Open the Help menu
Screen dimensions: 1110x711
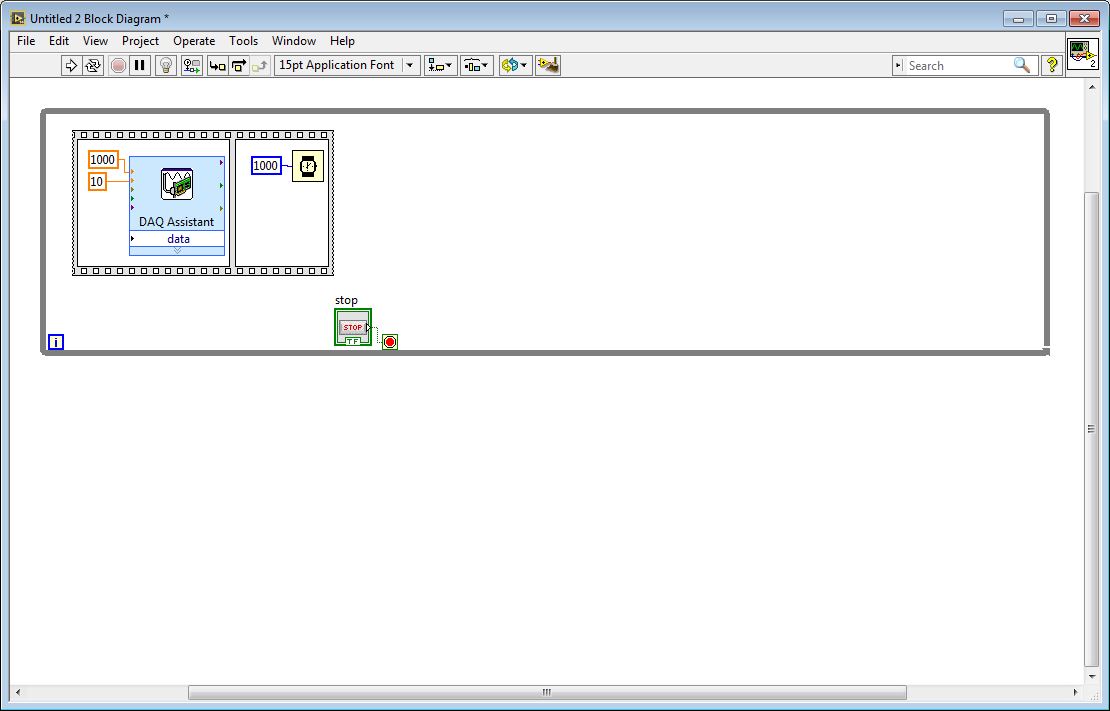342,41
